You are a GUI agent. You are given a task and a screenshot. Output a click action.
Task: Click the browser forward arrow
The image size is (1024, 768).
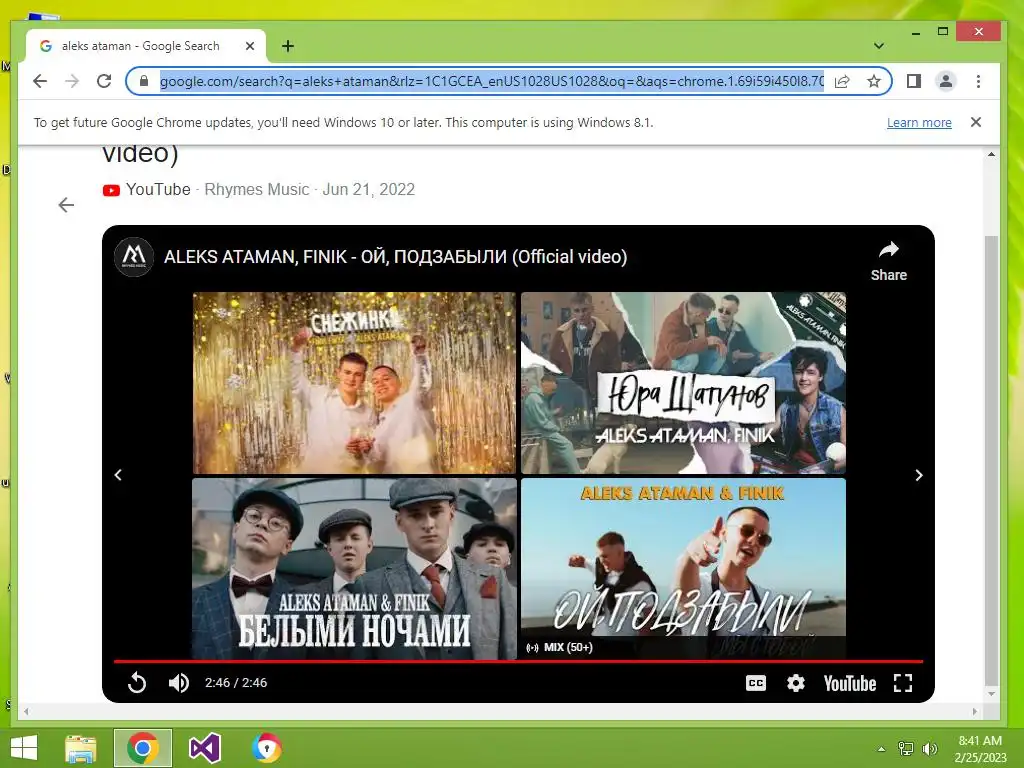point(72,81)
